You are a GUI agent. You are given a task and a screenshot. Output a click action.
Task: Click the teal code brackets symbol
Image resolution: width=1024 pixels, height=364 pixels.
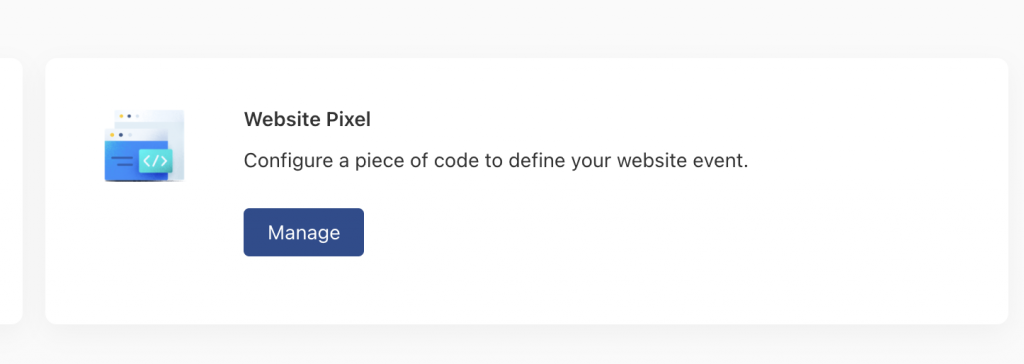pyautogui.click(x=155, y=161)
